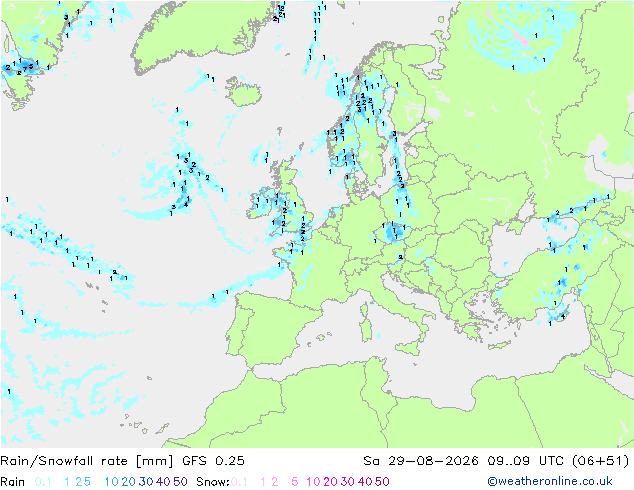Select the Snow legend value 10
The width and height of the screenshot is (634, 490).
point(313,482)
